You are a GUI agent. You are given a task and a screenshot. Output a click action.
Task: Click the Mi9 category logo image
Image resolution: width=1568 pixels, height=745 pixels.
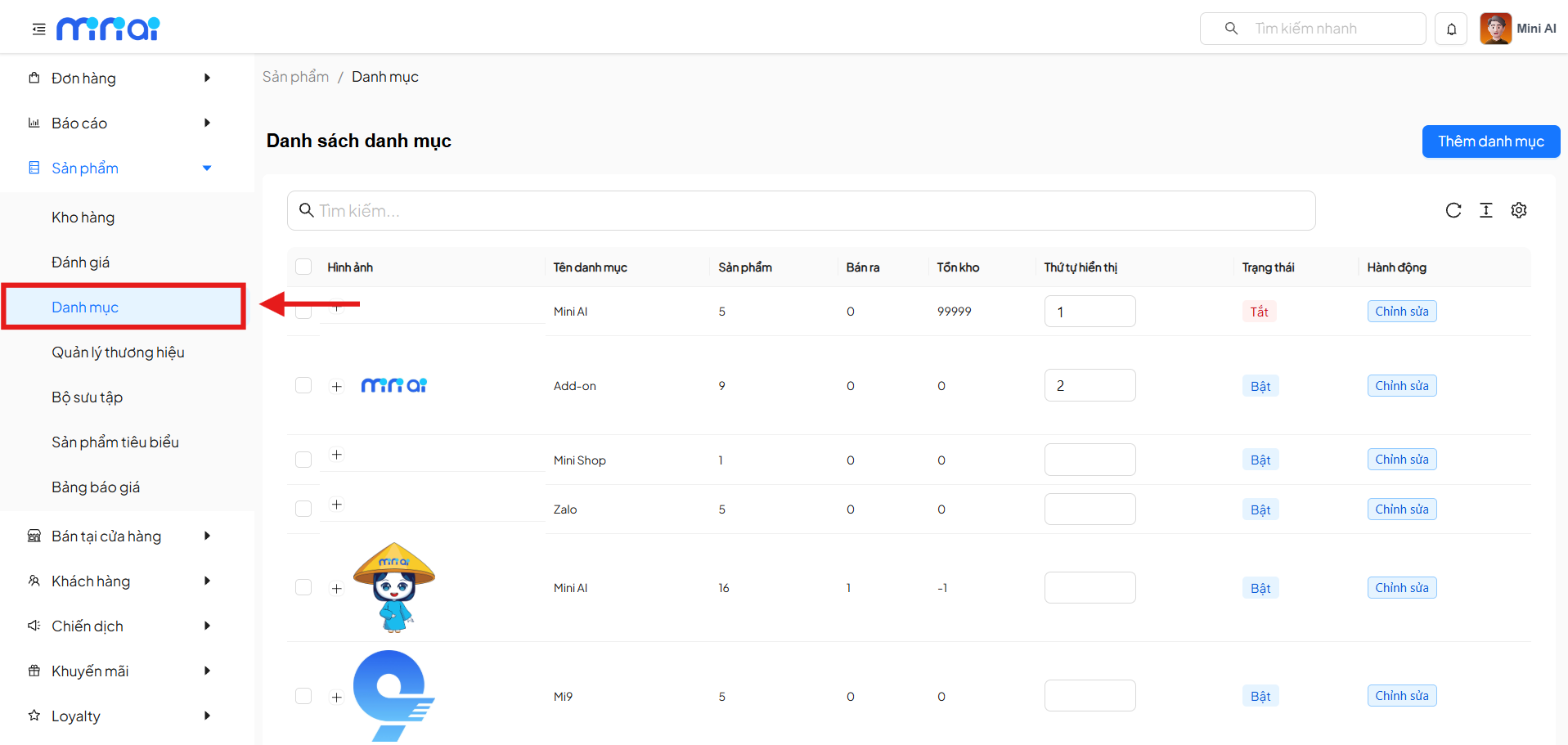point(393,695)
